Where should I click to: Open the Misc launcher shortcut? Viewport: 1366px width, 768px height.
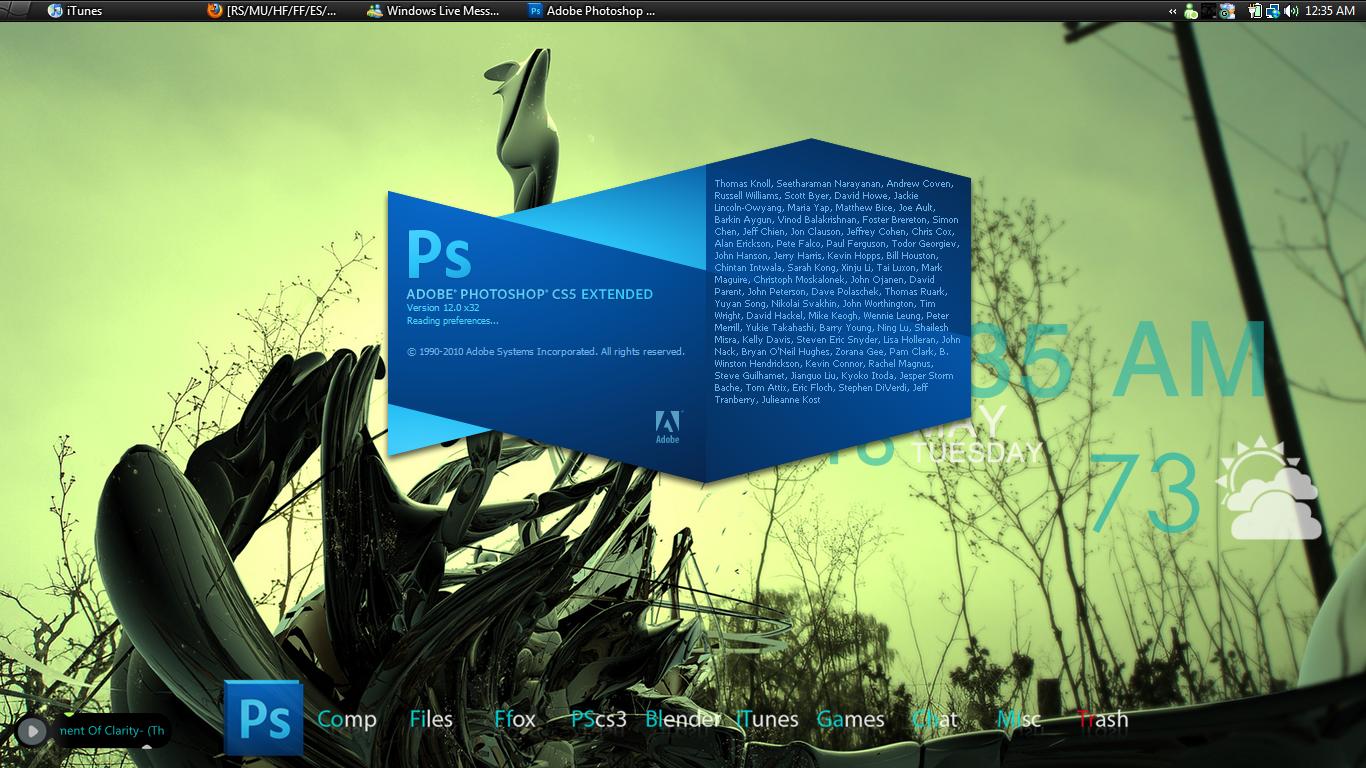tap(1018, 719)
